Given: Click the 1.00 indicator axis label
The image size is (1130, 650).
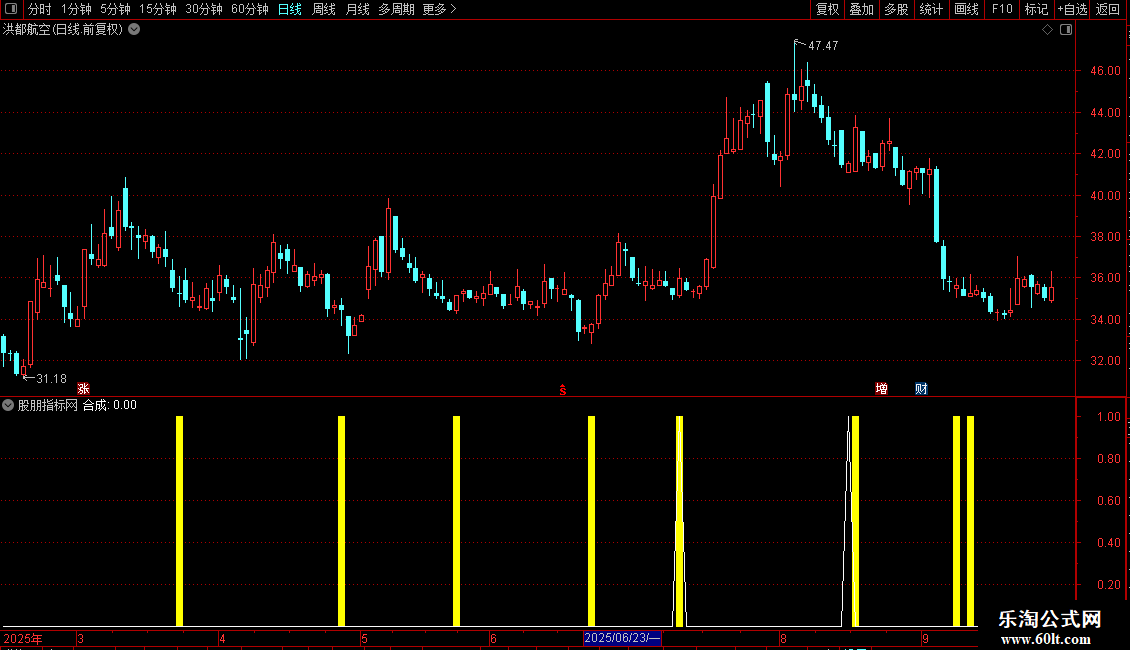Looking at the screenshot, I should (1108, 417).
